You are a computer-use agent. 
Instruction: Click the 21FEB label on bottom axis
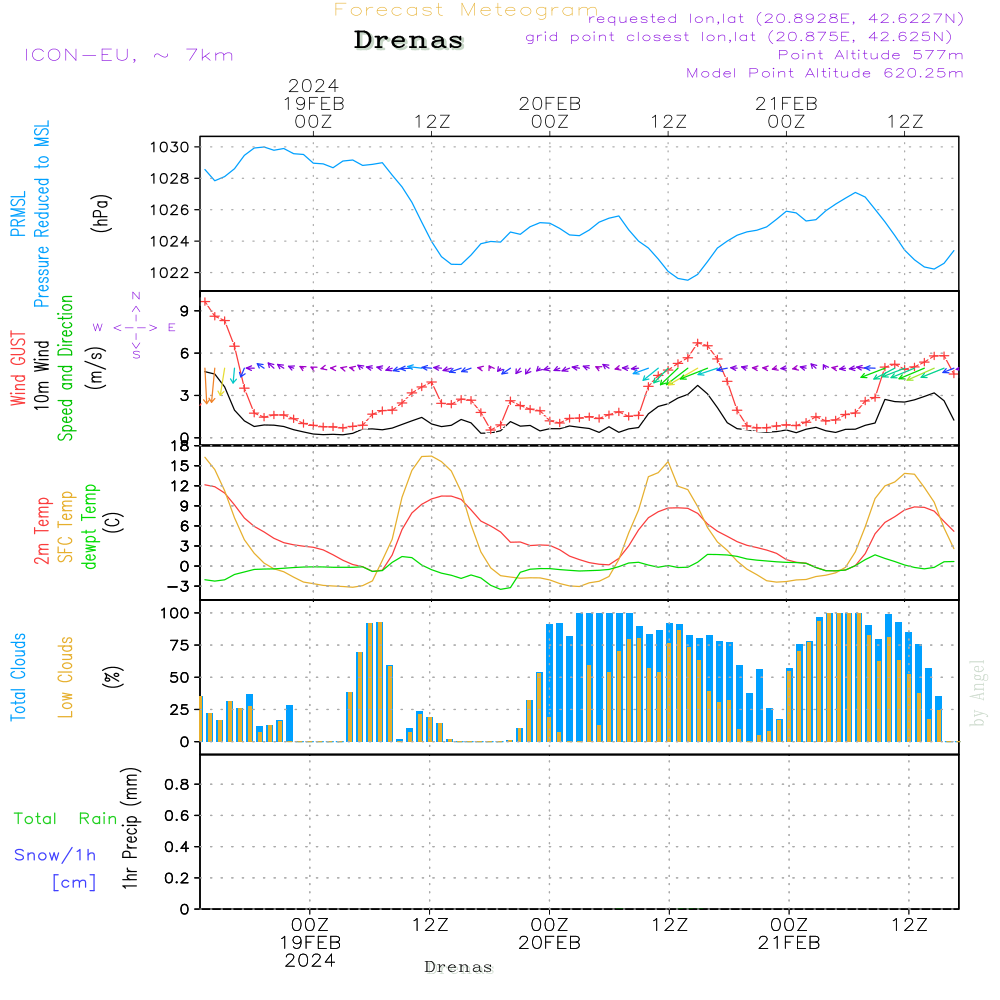point(789,943)
